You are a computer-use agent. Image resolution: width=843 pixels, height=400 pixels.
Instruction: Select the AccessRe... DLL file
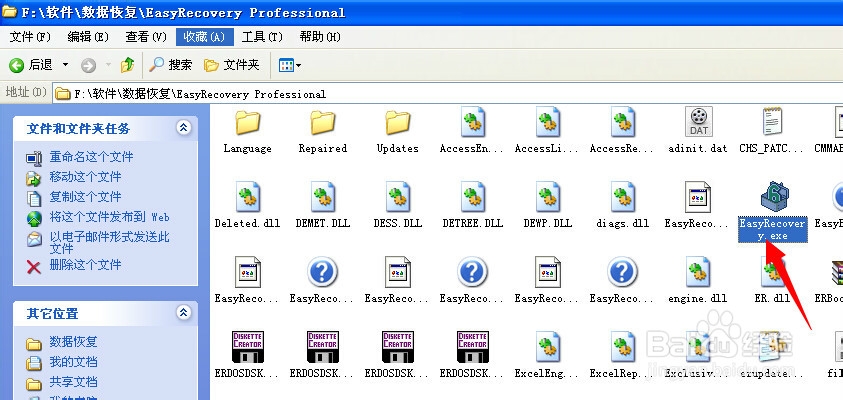click(x=623, y=131)
